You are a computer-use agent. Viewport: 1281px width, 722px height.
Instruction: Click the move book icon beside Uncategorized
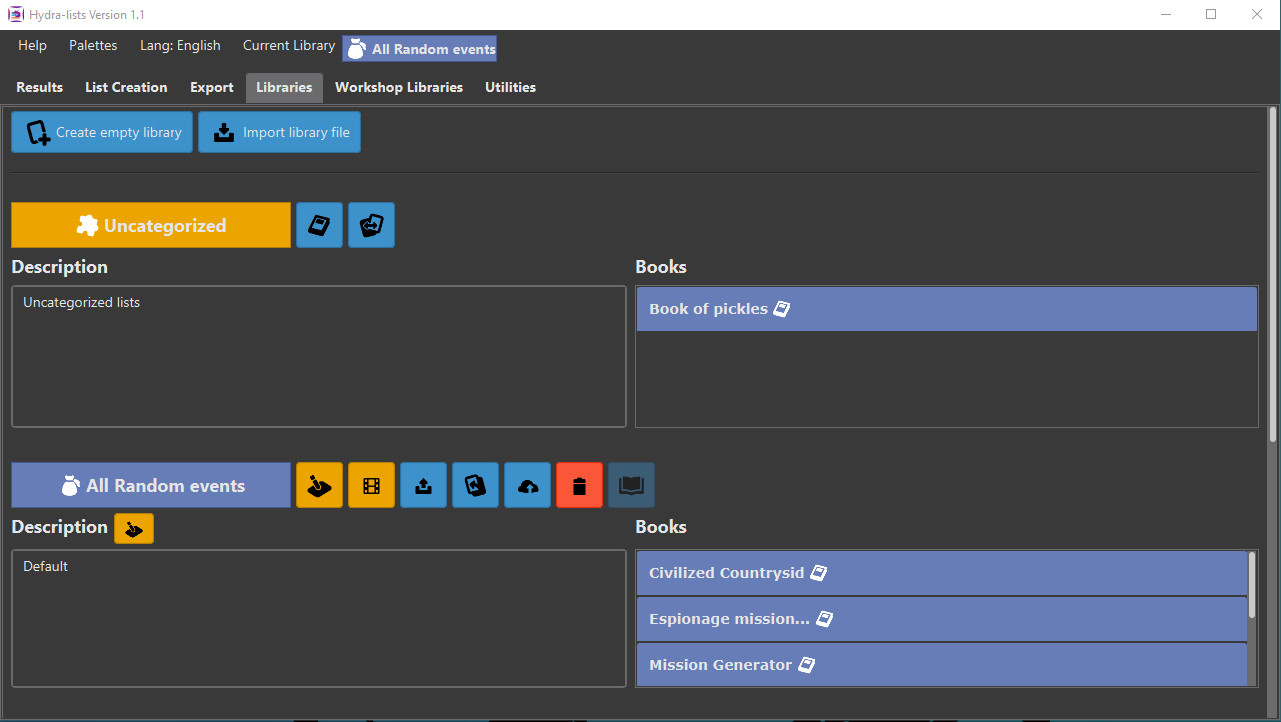pyautogui.click(x=371, y=225)
